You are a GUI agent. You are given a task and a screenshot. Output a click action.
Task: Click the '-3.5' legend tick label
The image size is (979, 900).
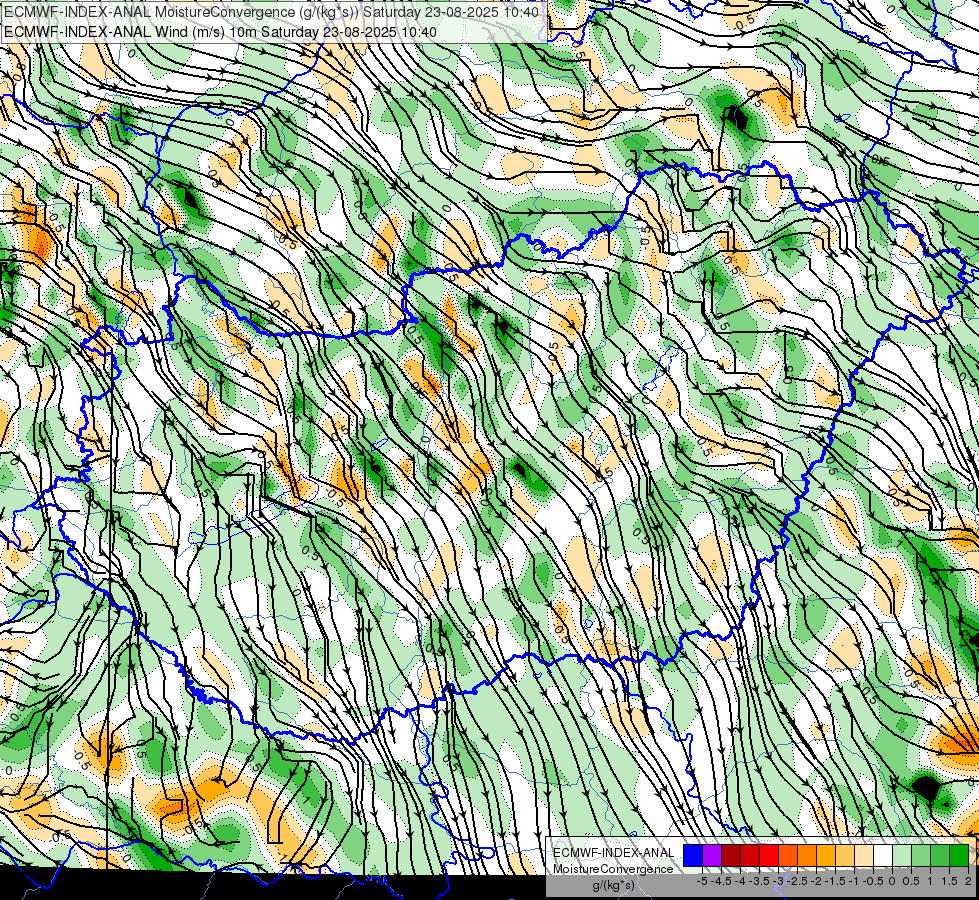[759, 881]
